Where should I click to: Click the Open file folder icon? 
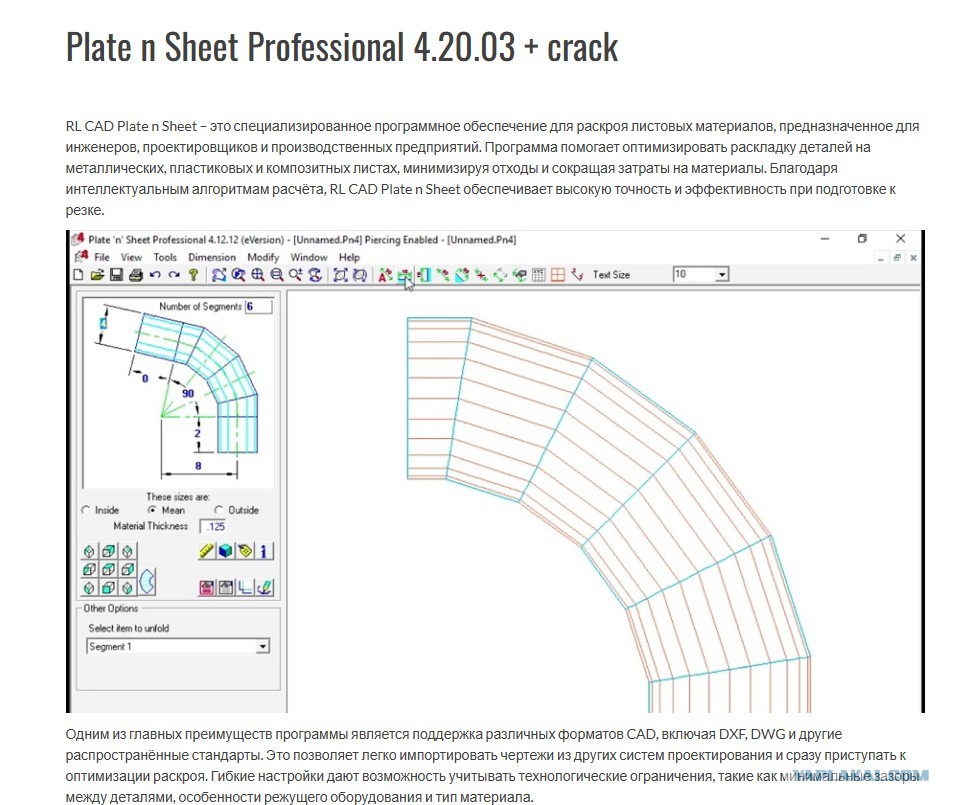coord(97,275)
